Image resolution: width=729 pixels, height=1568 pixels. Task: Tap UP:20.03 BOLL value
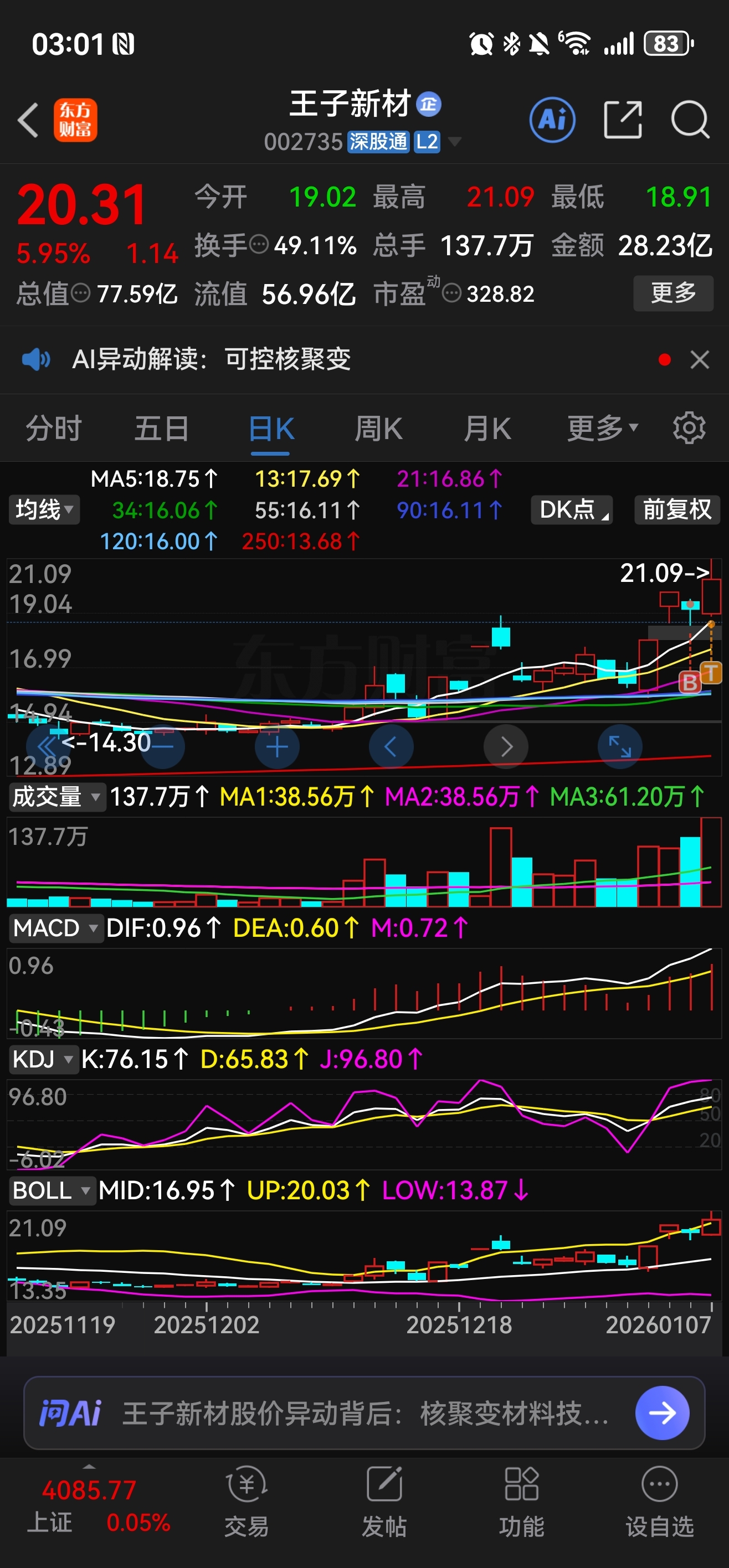point(308,1190)
